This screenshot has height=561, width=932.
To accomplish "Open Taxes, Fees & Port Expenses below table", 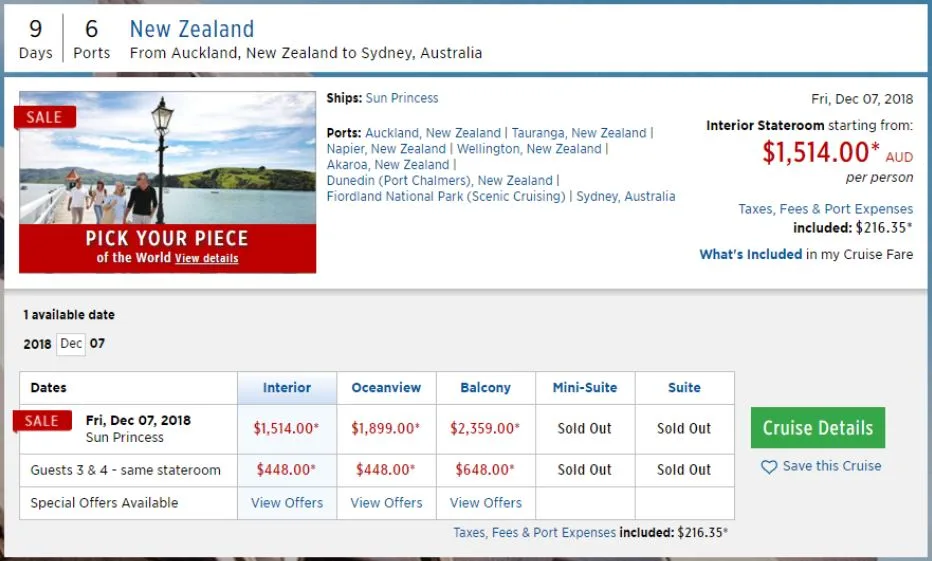I will (x=534, y=533).
